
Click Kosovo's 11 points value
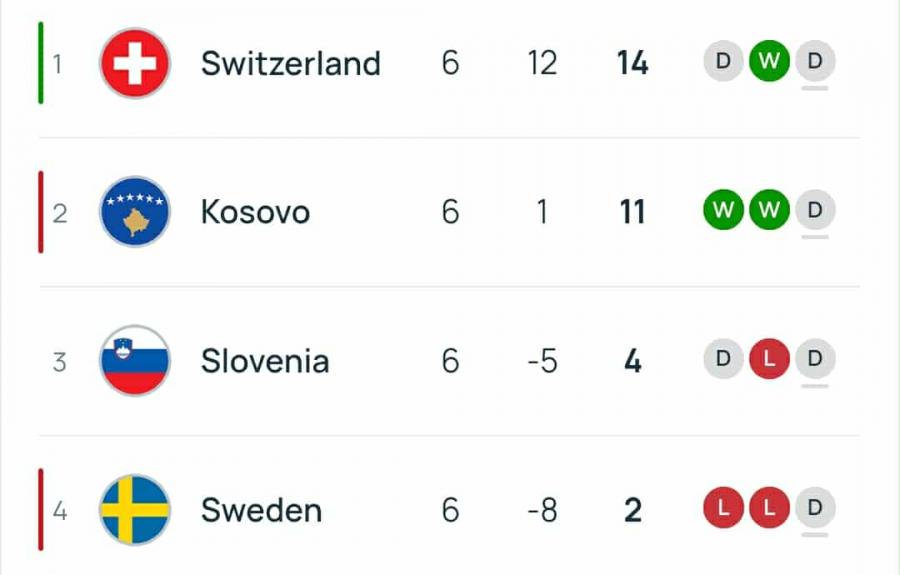(x=632, y=212)
